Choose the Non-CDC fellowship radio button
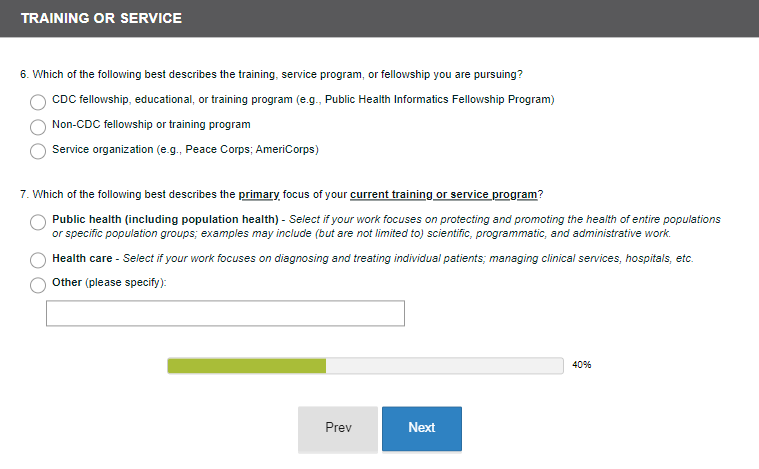Image resolution: width=759 pixels, height=469 pixels. (38, 126)
